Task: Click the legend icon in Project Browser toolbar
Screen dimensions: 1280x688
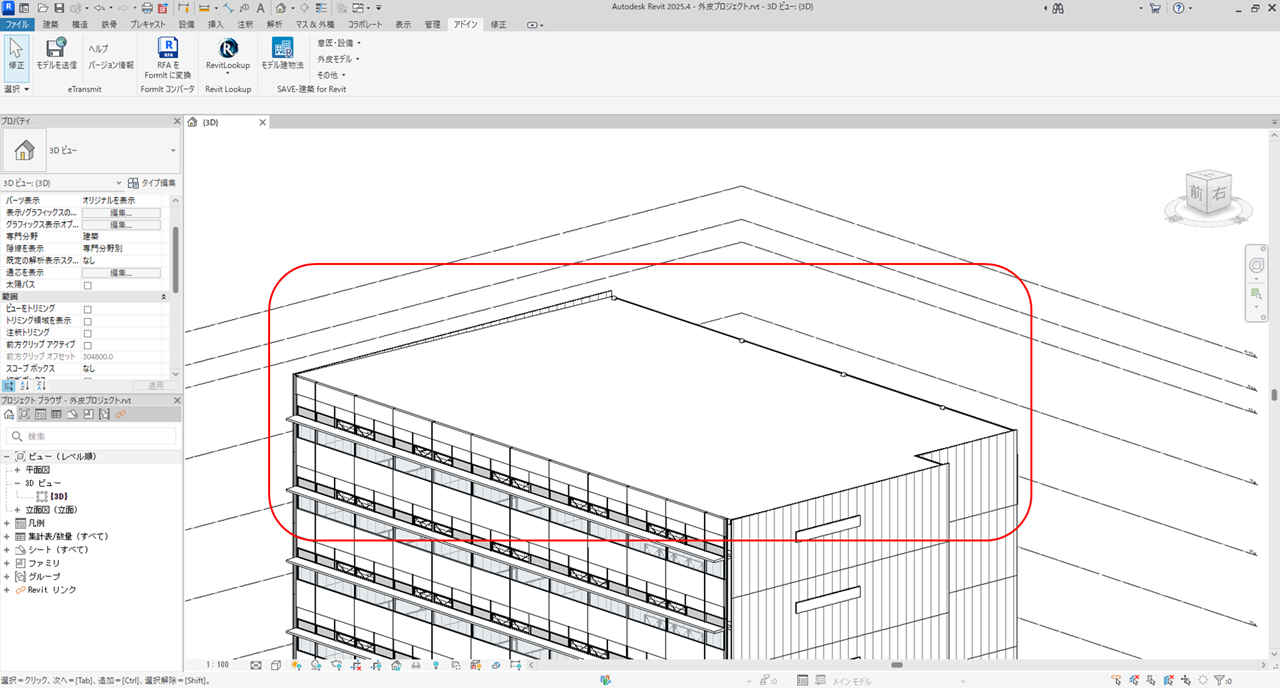Action: [41, 413]
